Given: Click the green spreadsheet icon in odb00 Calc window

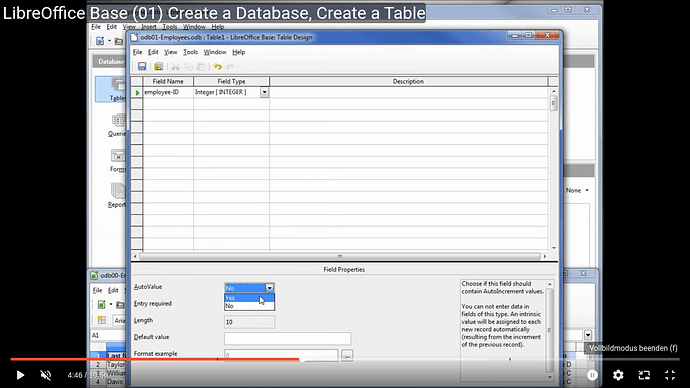Looking at the screenshot, I should (x=102, y=304).
